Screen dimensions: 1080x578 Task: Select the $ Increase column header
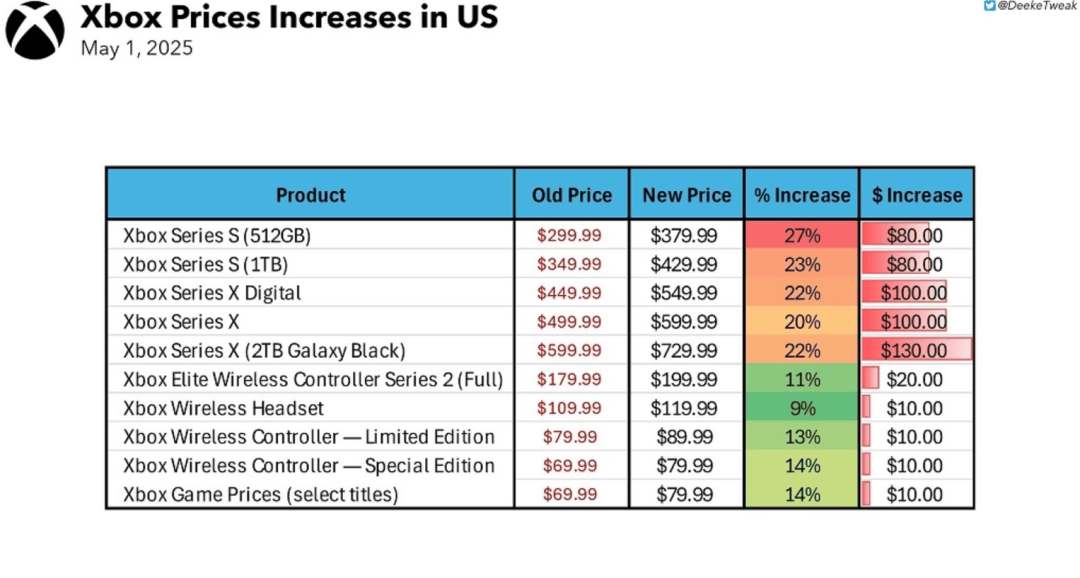tap(917, 195)
